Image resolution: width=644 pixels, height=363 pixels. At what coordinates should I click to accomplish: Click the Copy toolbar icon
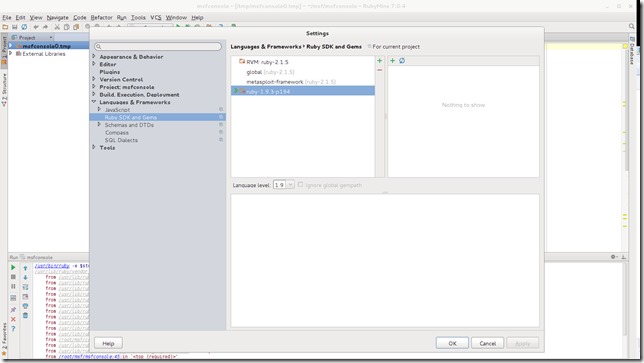[x=67, y=27]
